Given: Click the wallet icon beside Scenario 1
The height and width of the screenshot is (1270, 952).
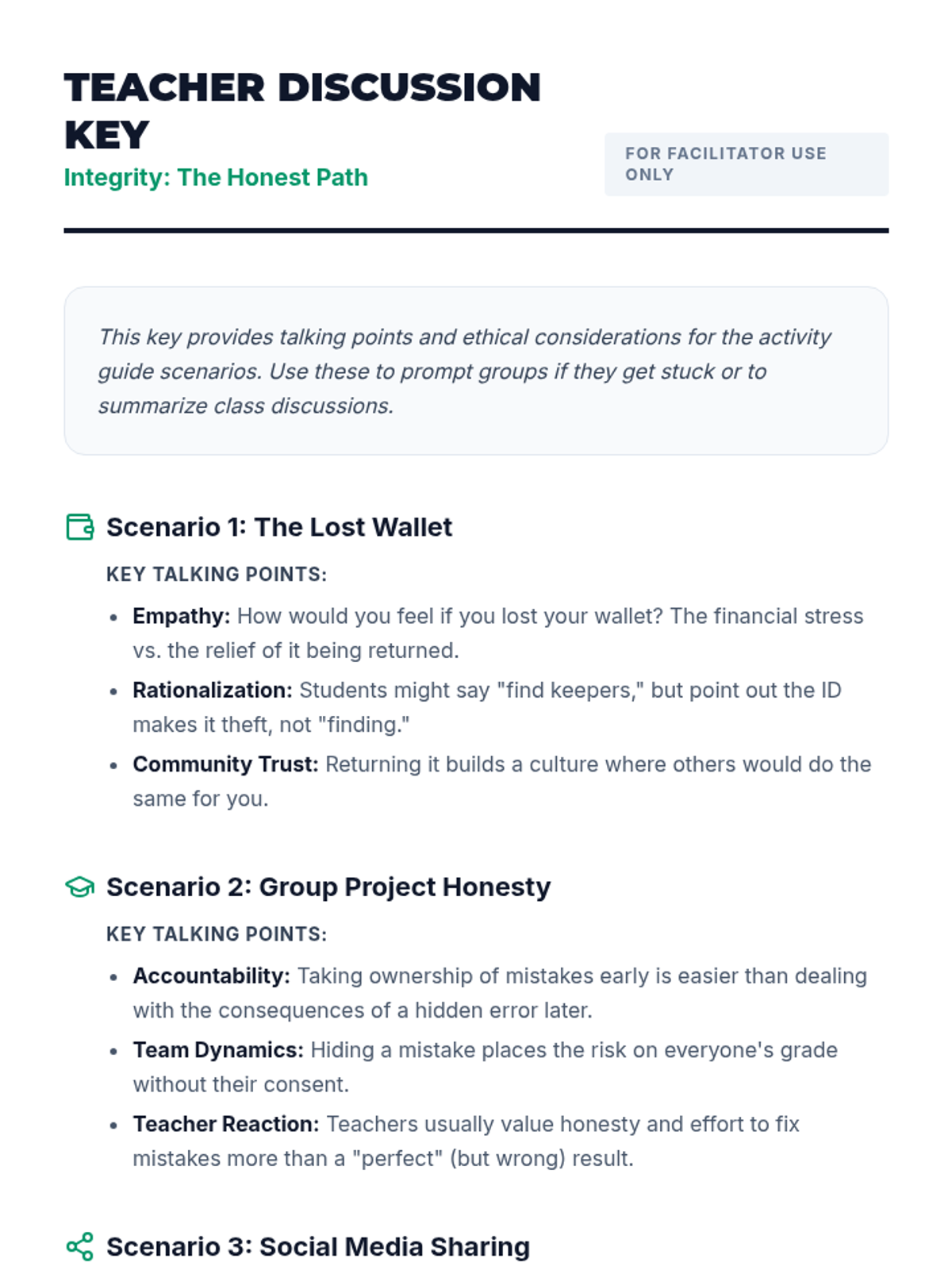Looking at the screenshot, I should click(x=79, y=527).
